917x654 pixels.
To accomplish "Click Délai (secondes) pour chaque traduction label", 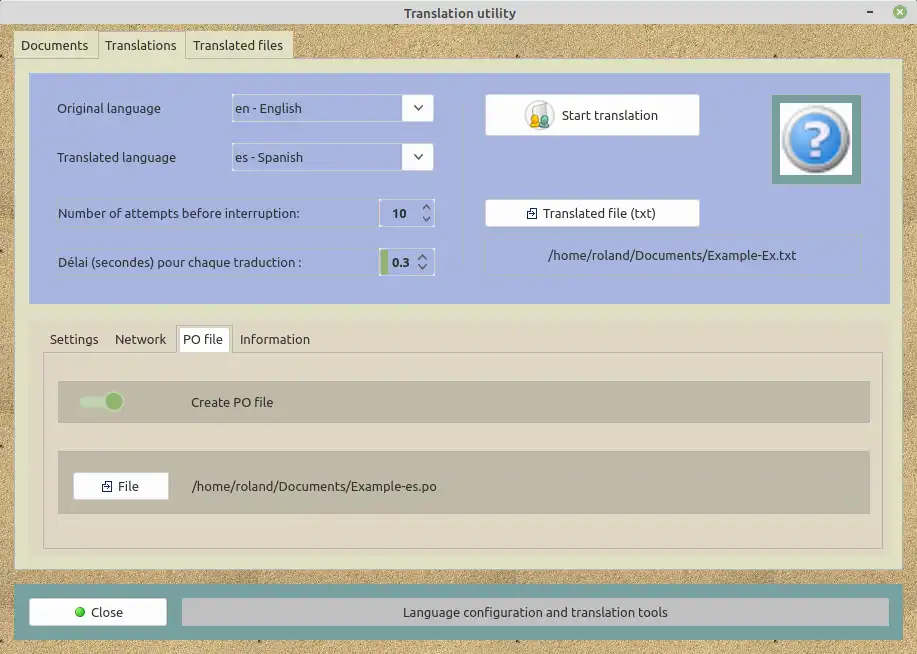I will [180, 263].
